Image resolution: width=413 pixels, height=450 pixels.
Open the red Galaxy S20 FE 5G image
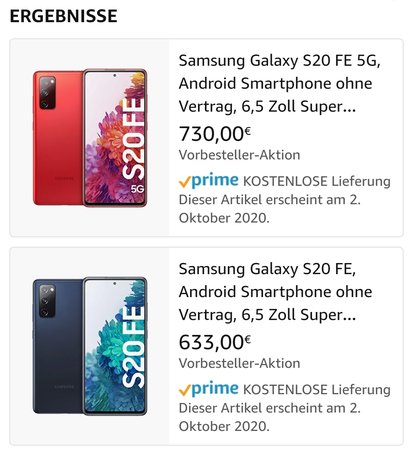(x=90, y=138)
